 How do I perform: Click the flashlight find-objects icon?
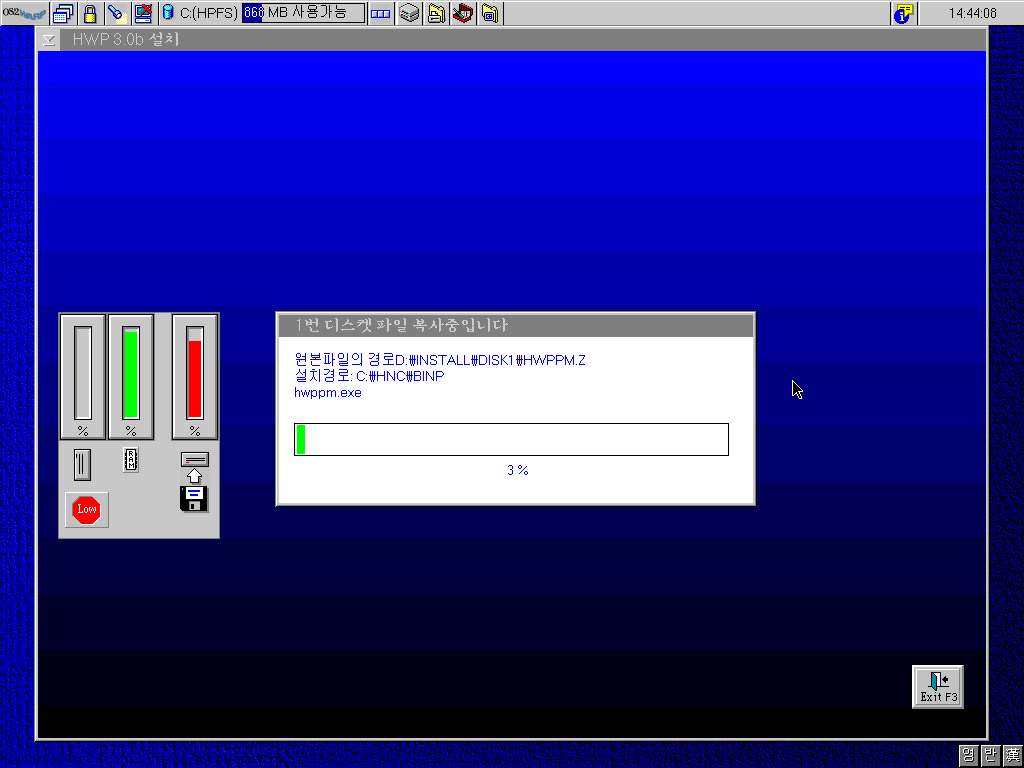[117, 13]
